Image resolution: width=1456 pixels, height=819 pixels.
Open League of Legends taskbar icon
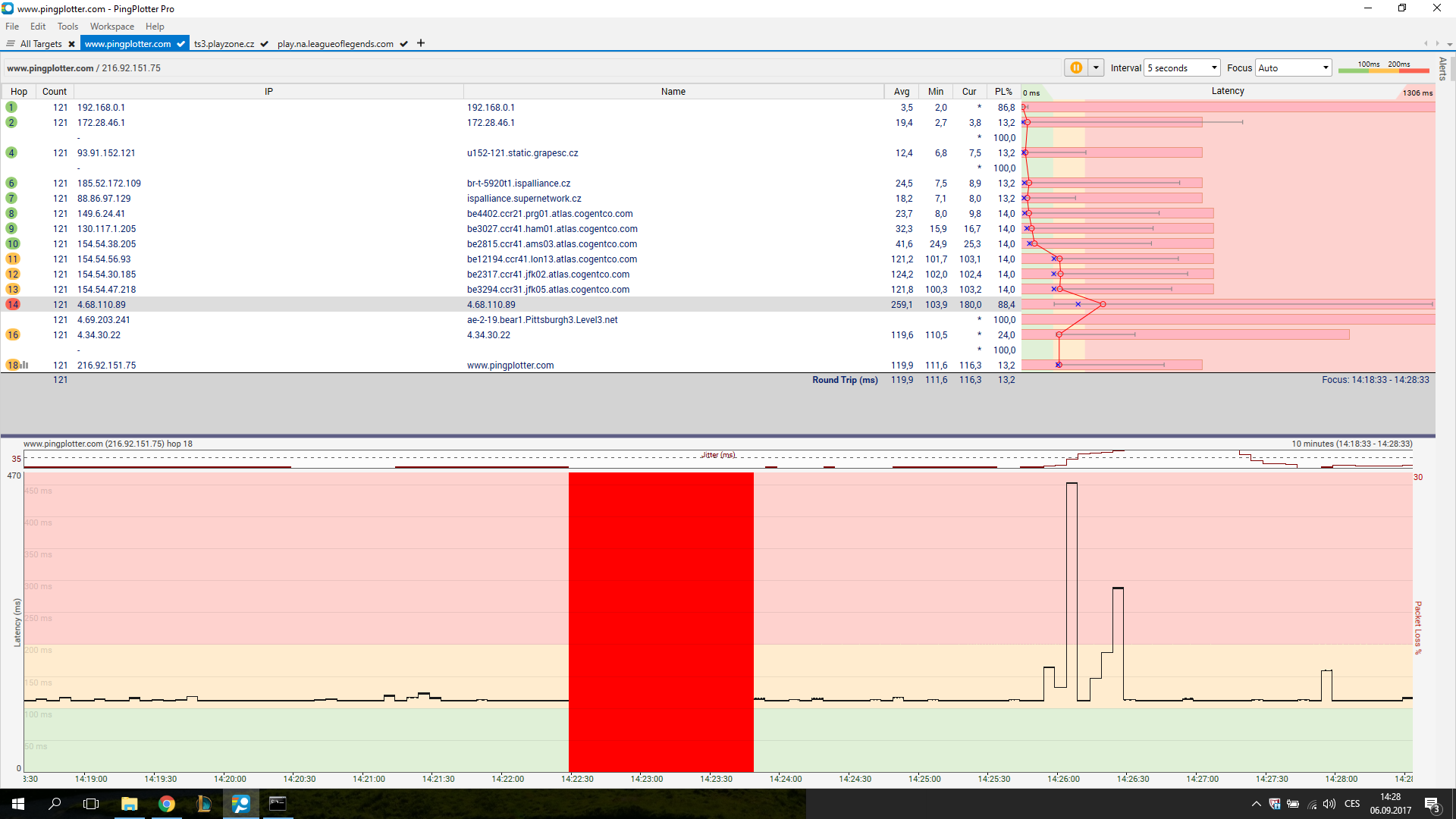coord(203,804)
